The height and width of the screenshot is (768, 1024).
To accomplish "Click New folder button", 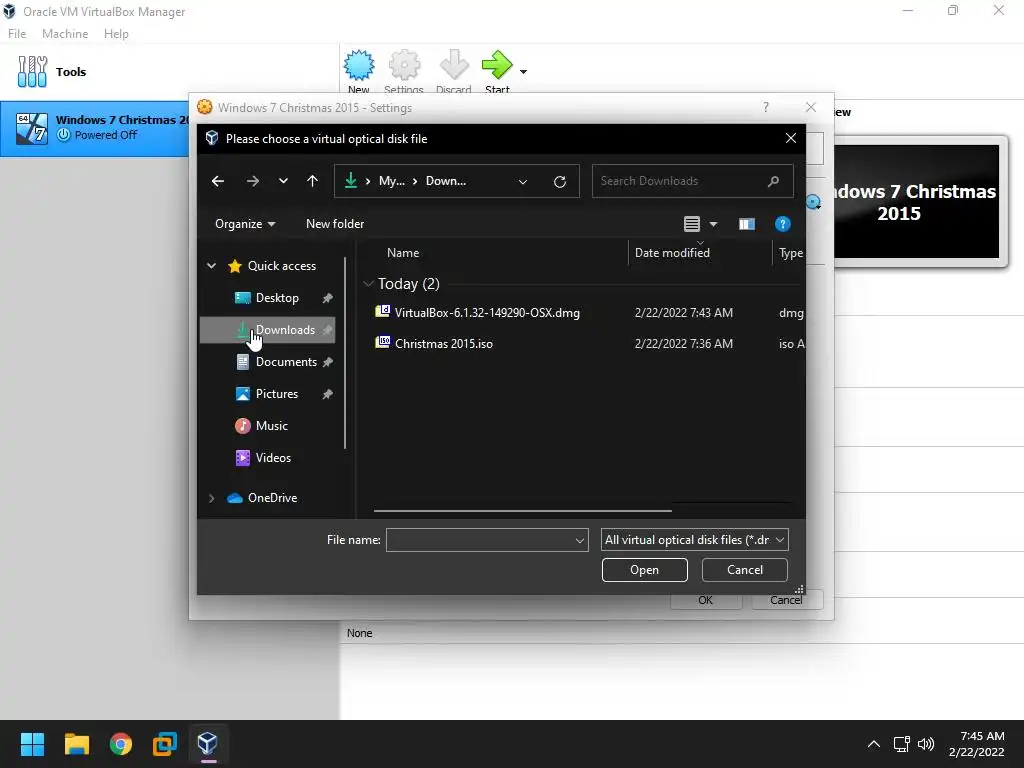I will tap(335, 224).
